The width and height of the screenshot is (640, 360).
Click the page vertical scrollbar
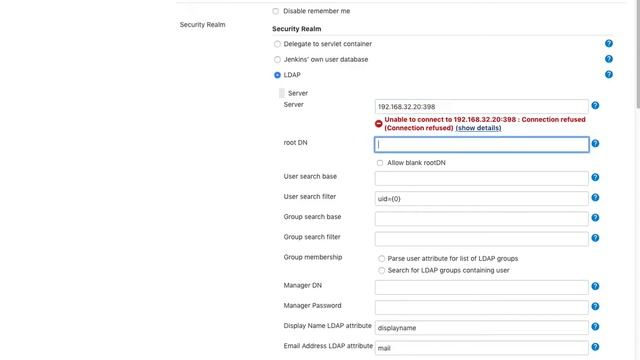coord(638,54)
